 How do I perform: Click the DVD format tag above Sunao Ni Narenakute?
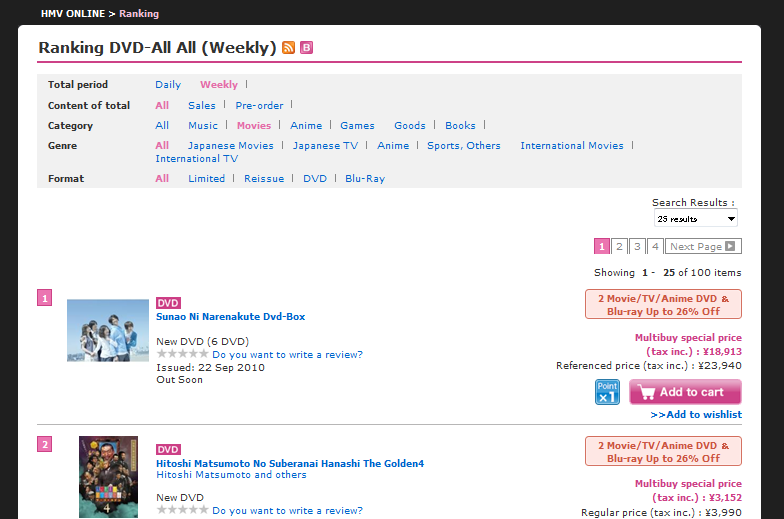[x=168, y=303]
